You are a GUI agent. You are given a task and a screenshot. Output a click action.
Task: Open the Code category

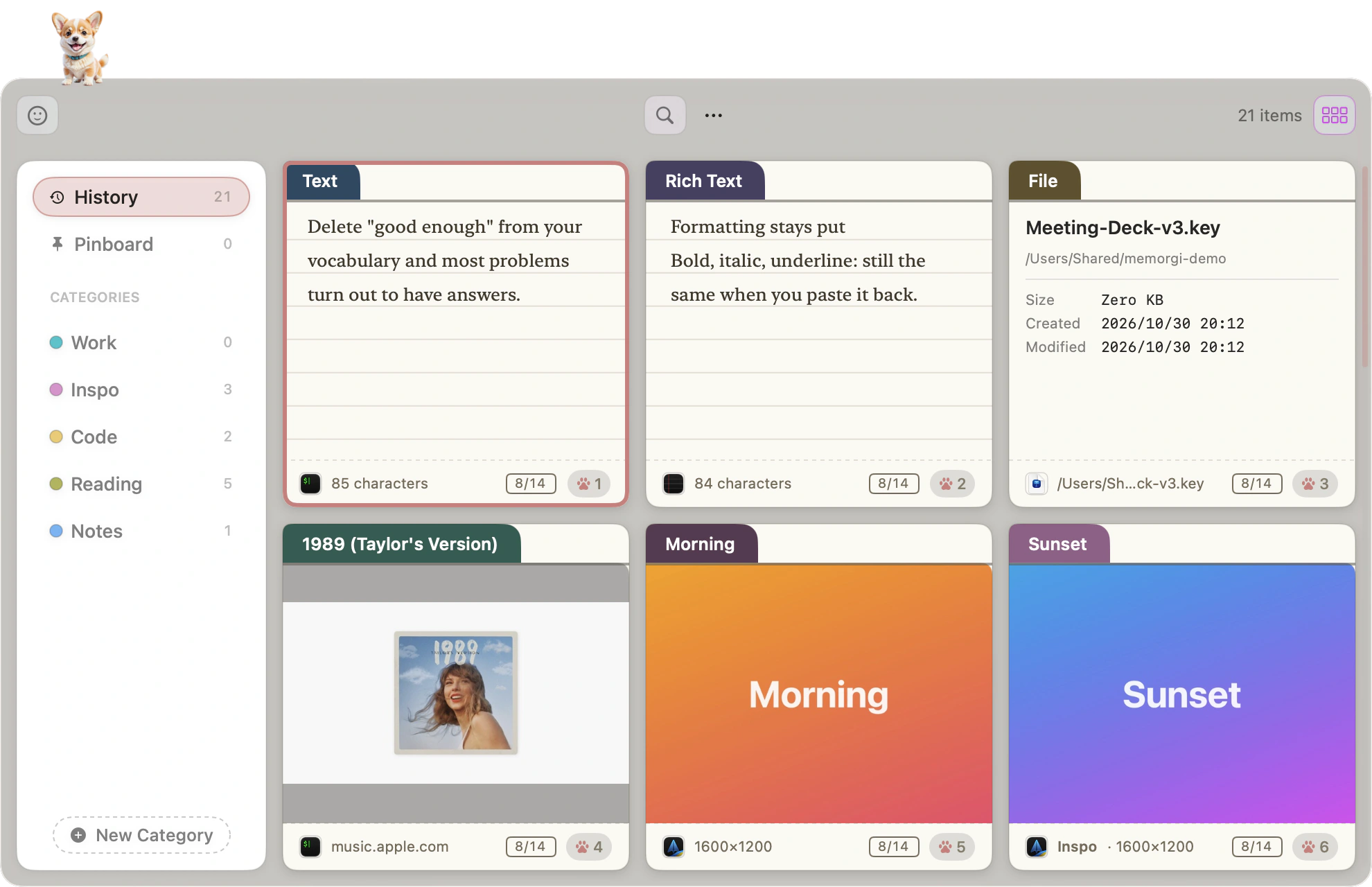point(141,437)
